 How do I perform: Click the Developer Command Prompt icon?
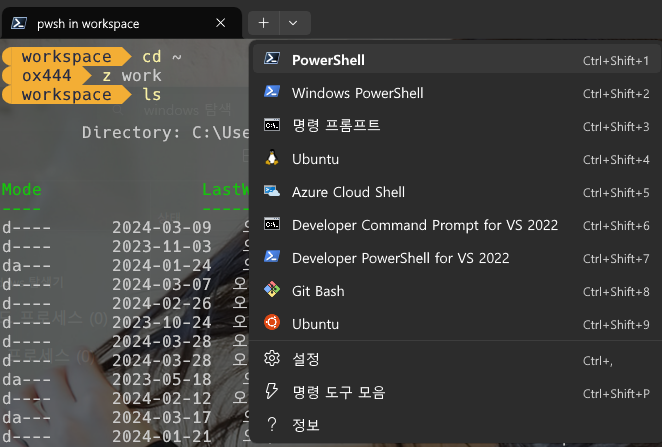272,224
